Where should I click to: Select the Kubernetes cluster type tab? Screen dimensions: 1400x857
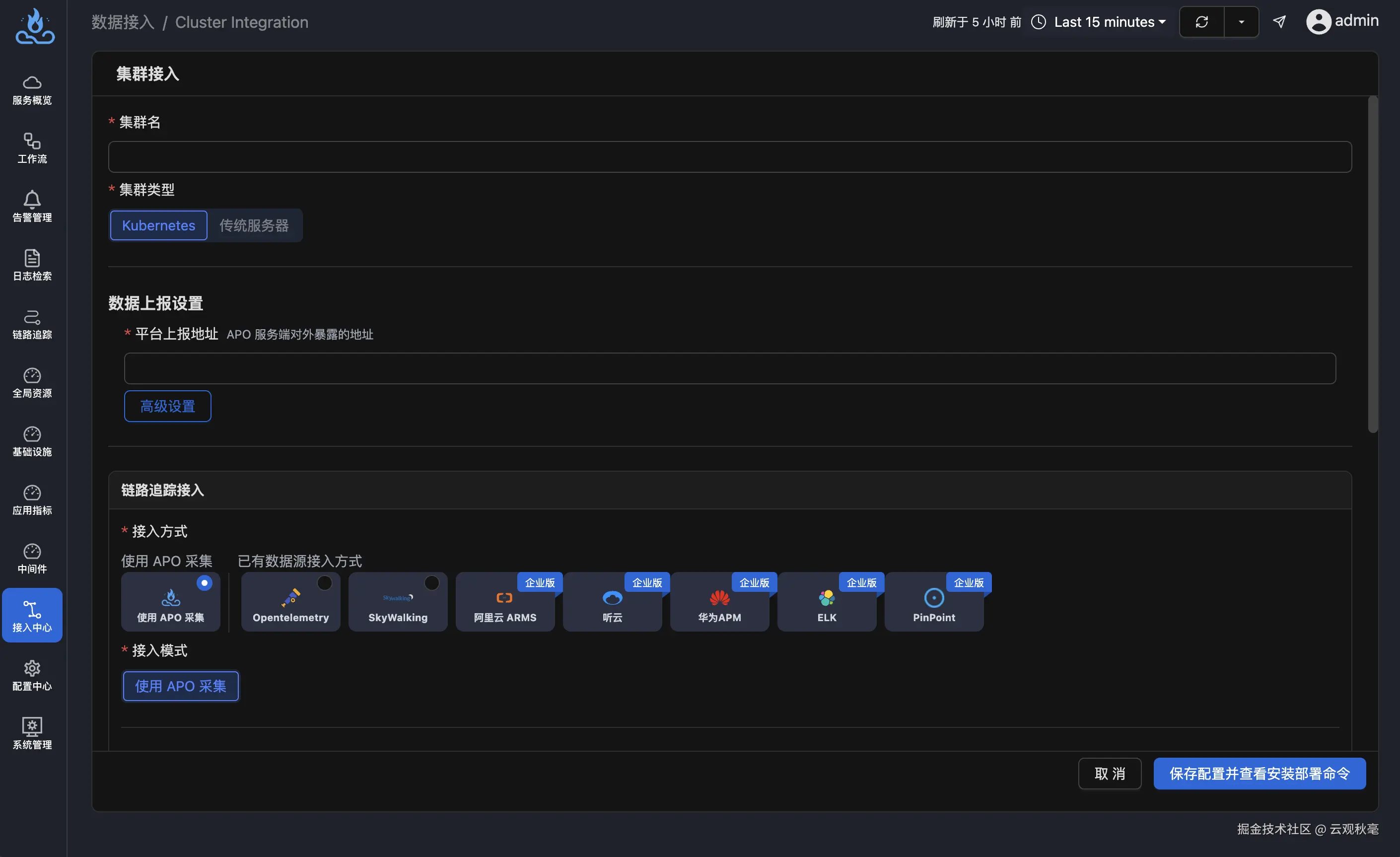pos(158,225)
